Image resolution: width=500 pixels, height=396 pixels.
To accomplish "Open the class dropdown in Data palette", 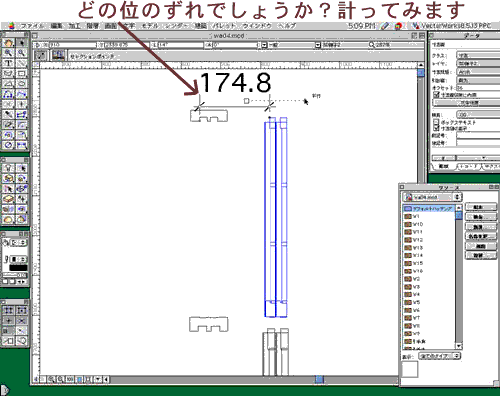I will point(478,55).
